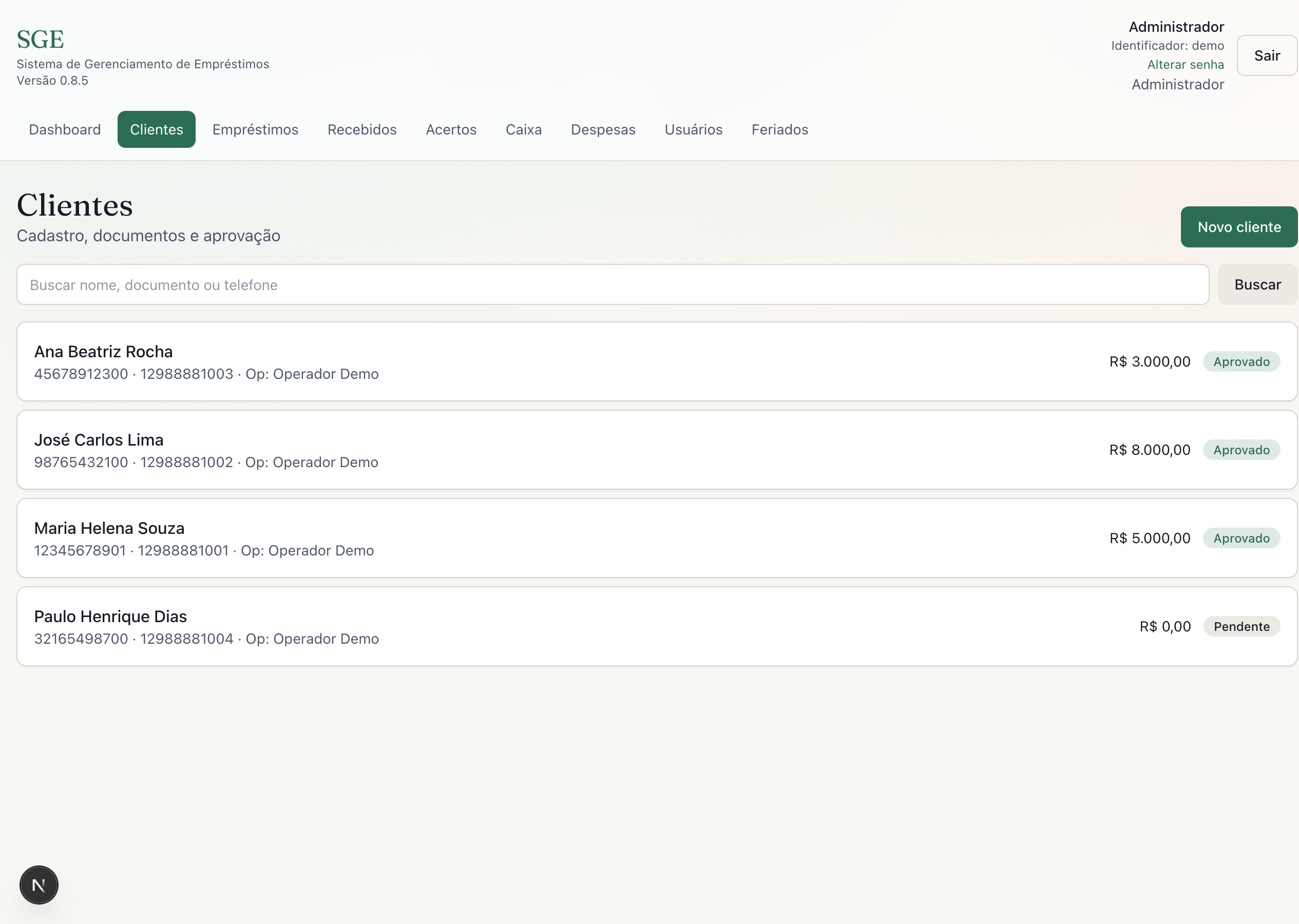Open the José Carlos Lima client card
The height and width of the screenshot is (924, 1299).
pyautogui.click(x=657, y=450)
